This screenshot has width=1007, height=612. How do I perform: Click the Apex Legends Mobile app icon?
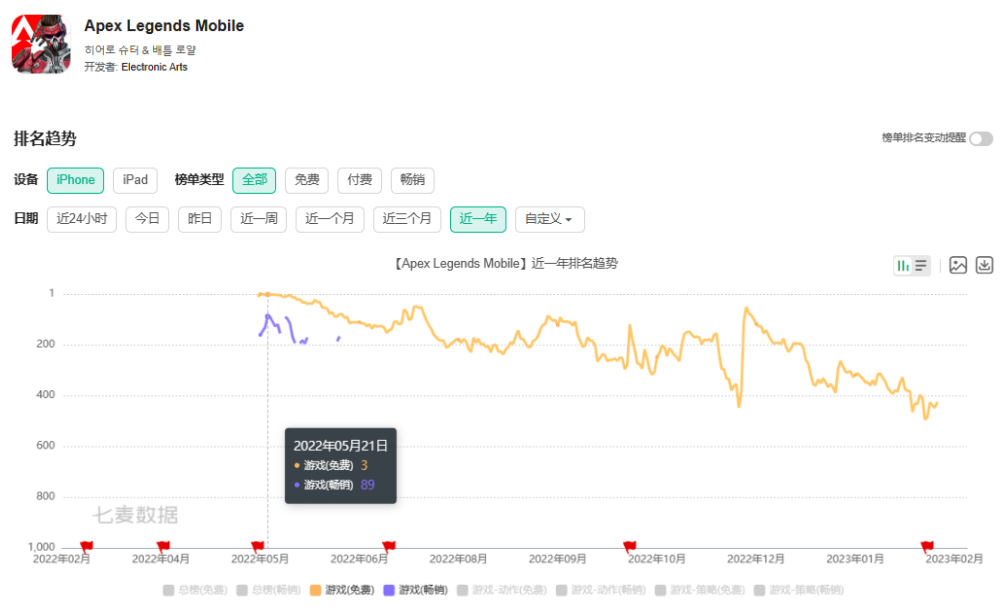click(x=41, y=44)
